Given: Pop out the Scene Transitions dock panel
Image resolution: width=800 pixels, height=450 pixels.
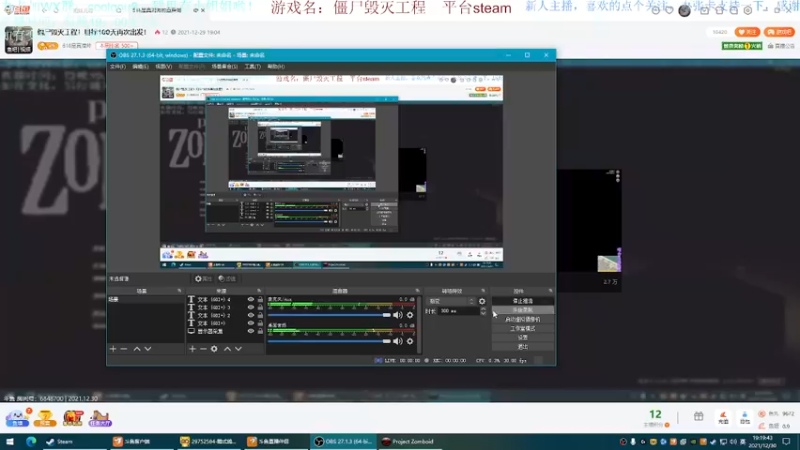Looking at the screenshot, I should (483, 291).
